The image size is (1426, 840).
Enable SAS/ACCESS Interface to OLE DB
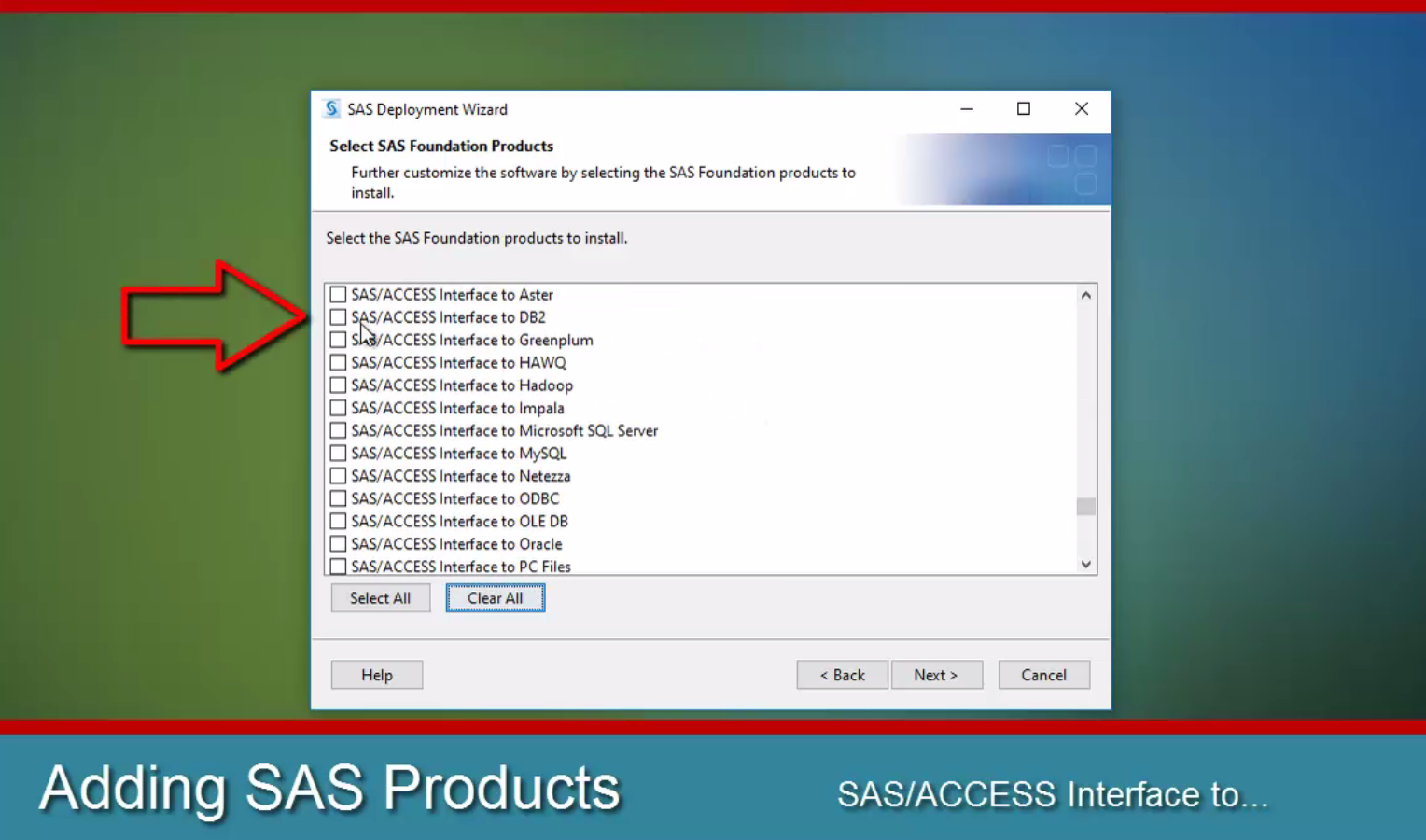338,521
